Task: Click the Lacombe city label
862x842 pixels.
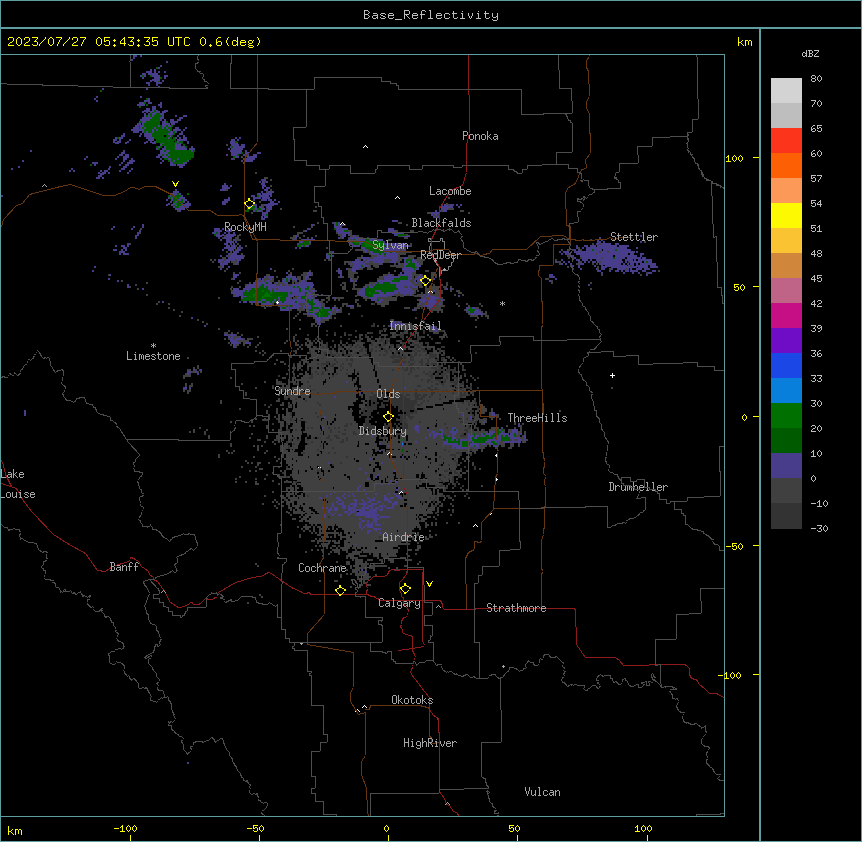Action: [450, 191]
